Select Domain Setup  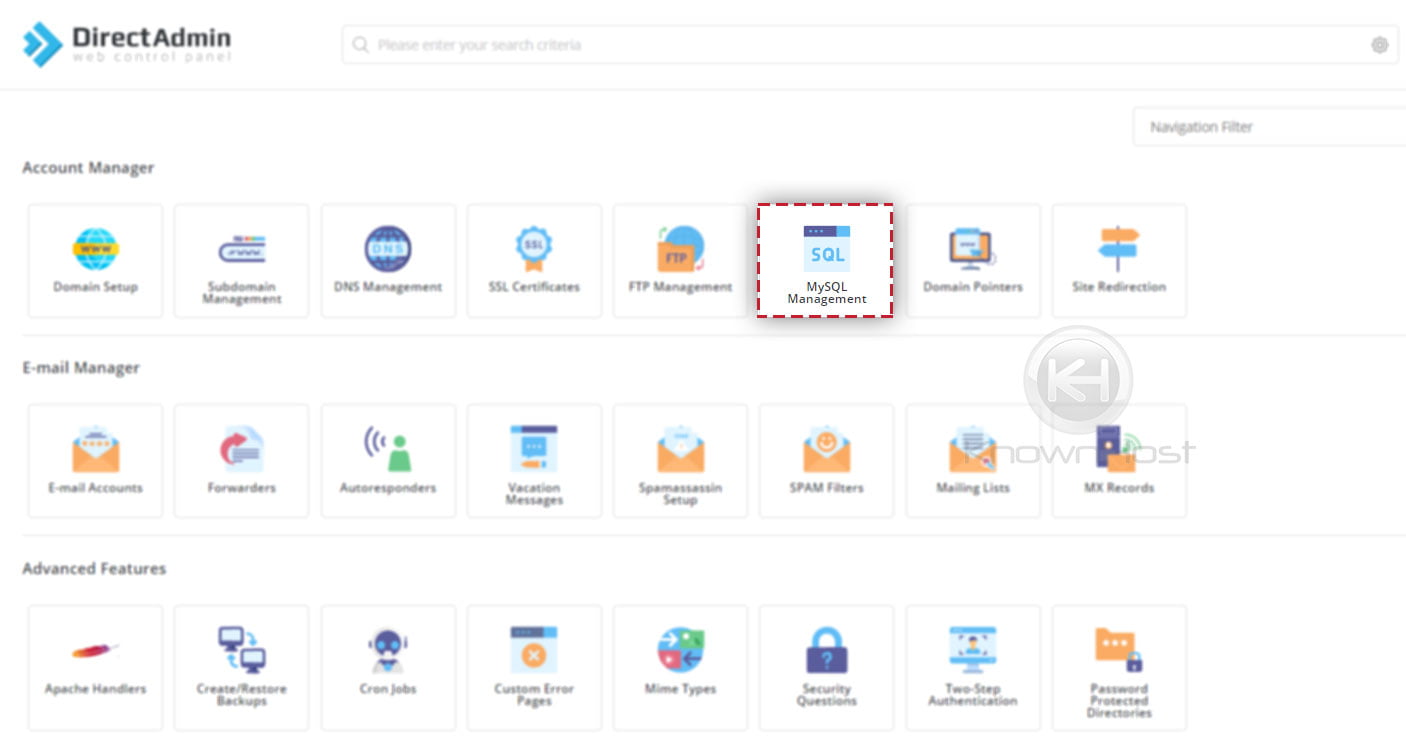point(95,260)
